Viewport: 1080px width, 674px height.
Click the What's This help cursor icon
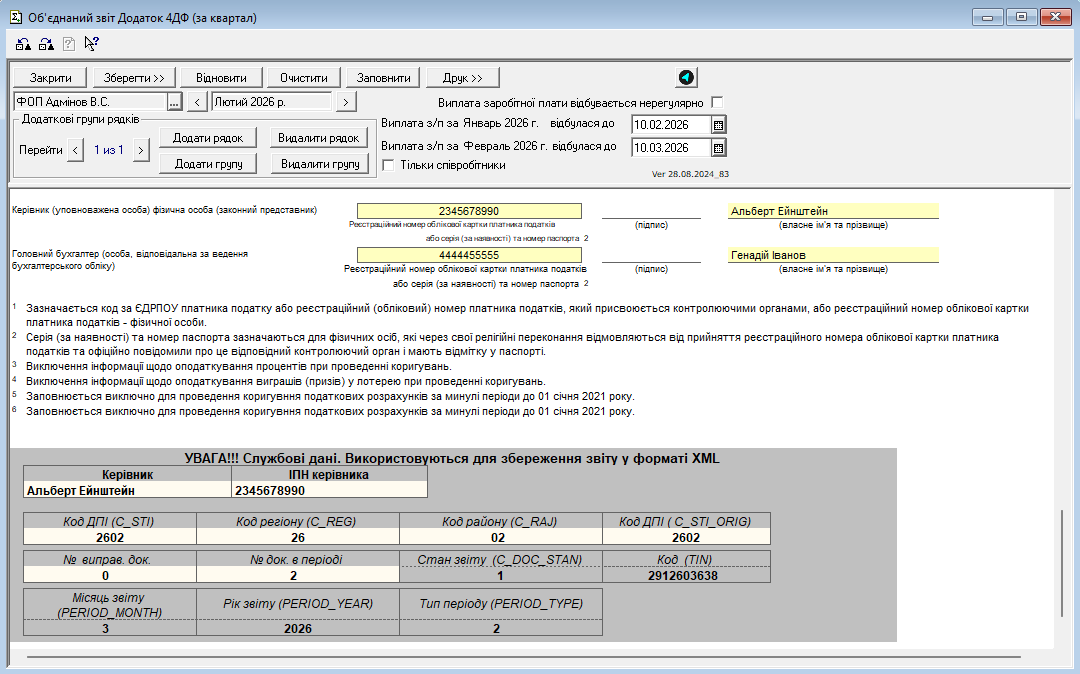click(91, 43)
